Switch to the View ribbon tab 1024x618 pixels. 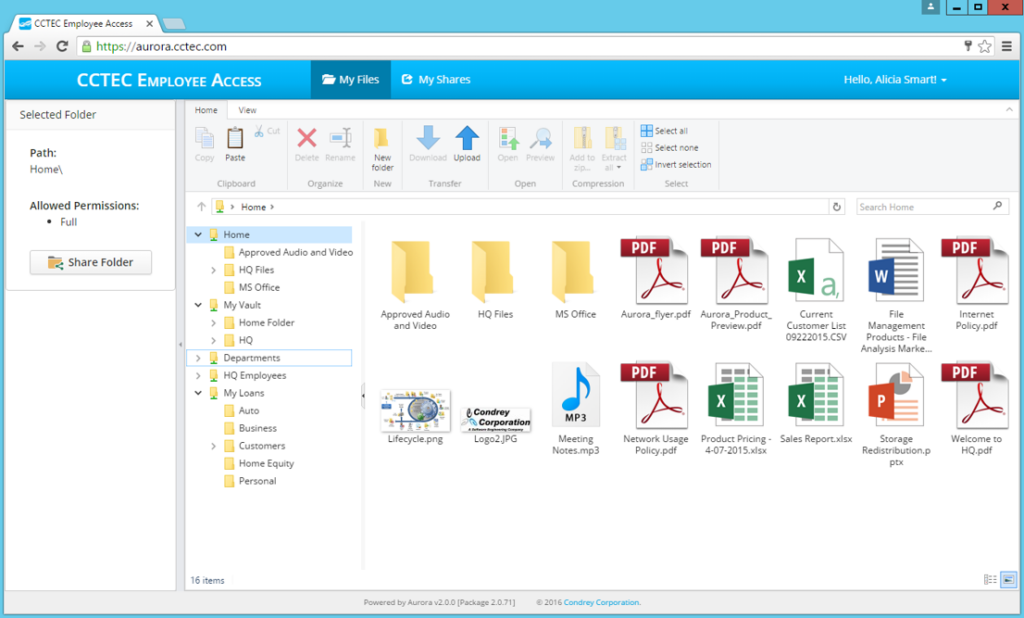(x=247, y=110)
